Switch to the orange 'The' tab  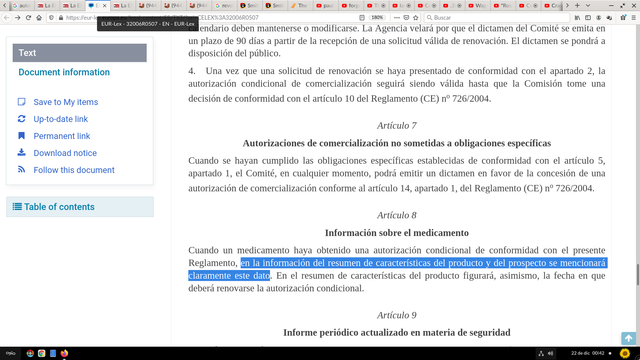click(x=299, y=5)
